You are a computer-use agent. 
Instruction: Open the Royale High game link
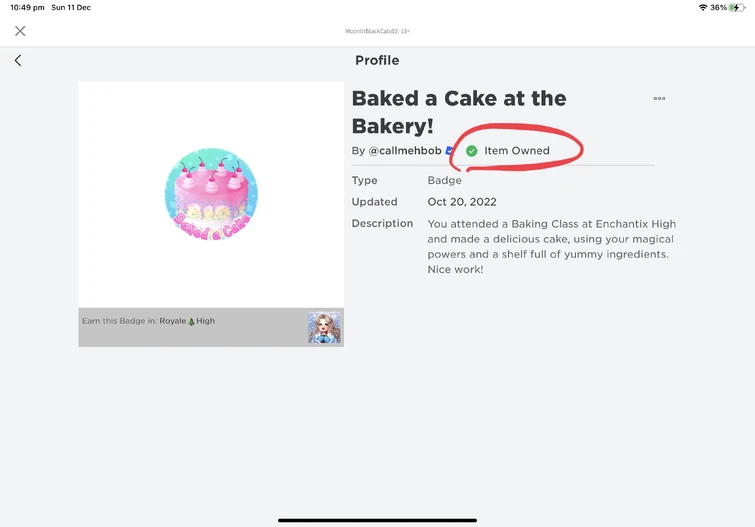(x=187, y=321)
